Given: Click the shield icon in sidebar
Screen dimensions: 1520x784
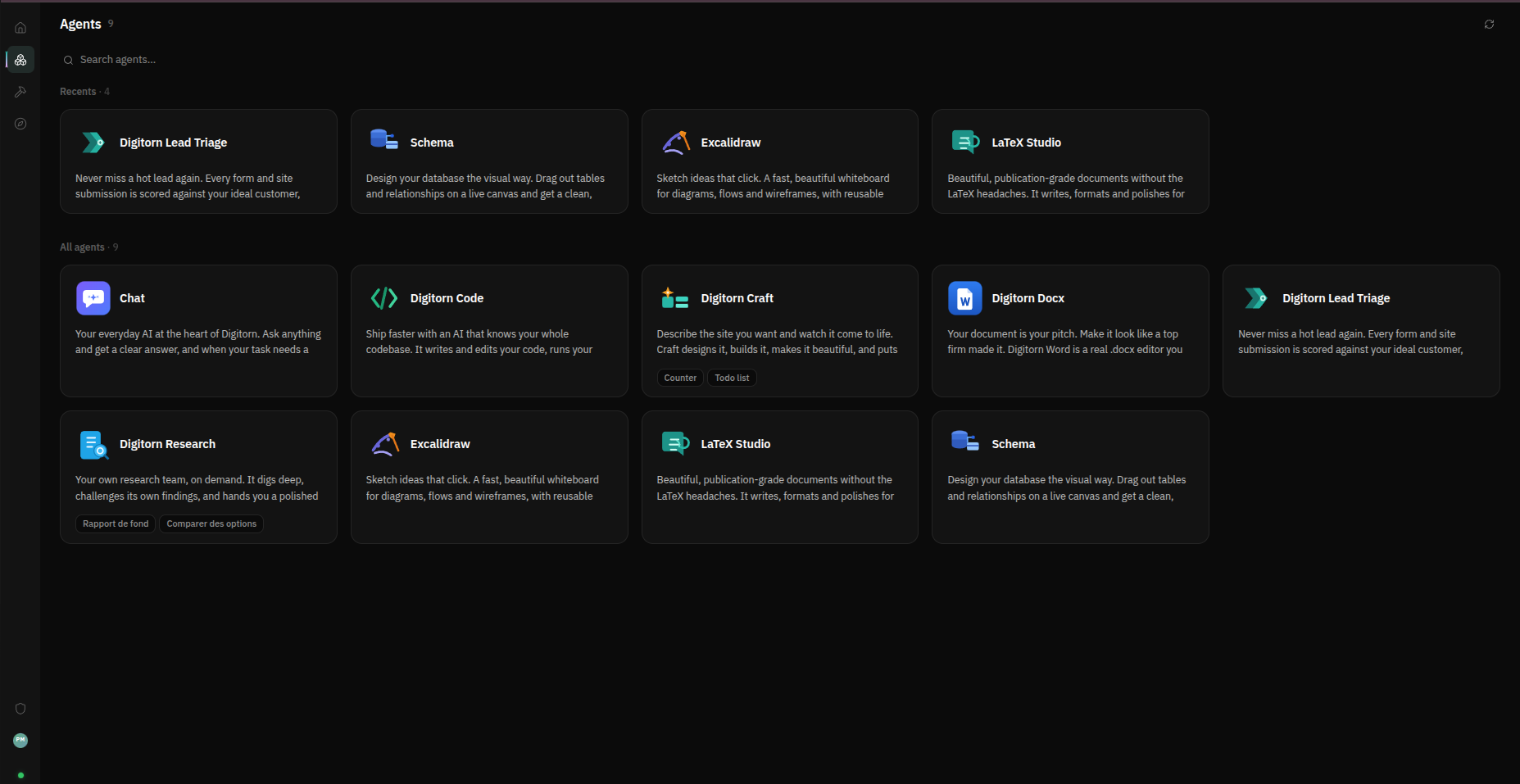Looking at the screenshot, I should 20,709.
